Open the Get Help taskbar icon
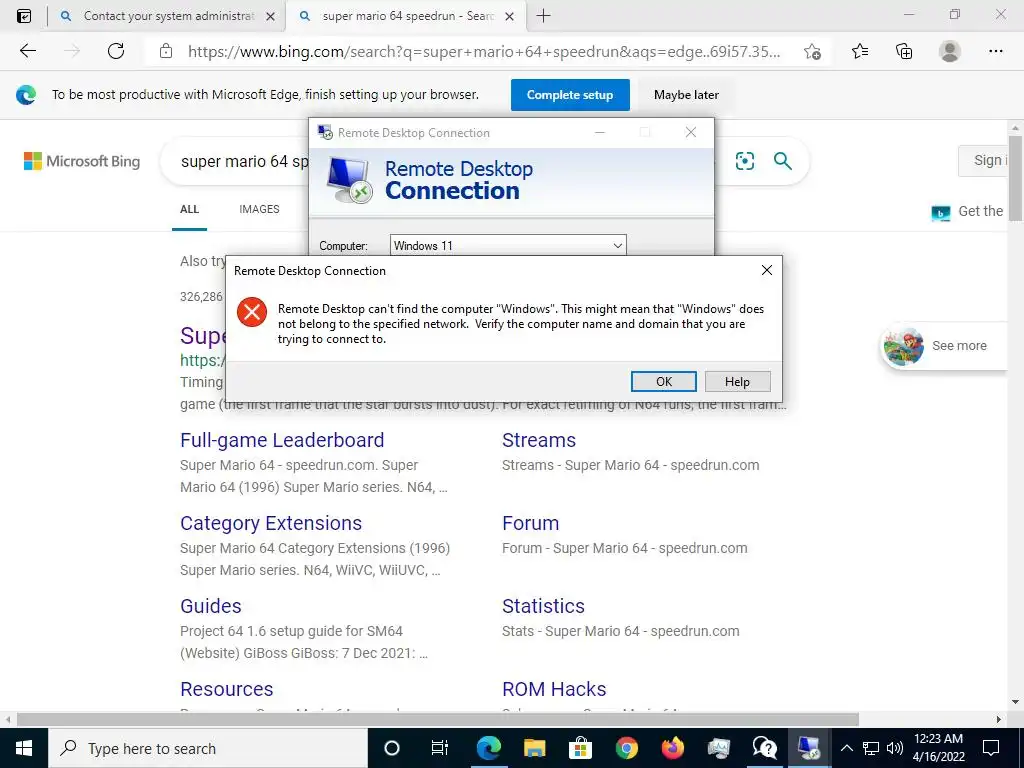 pos(764,748)
